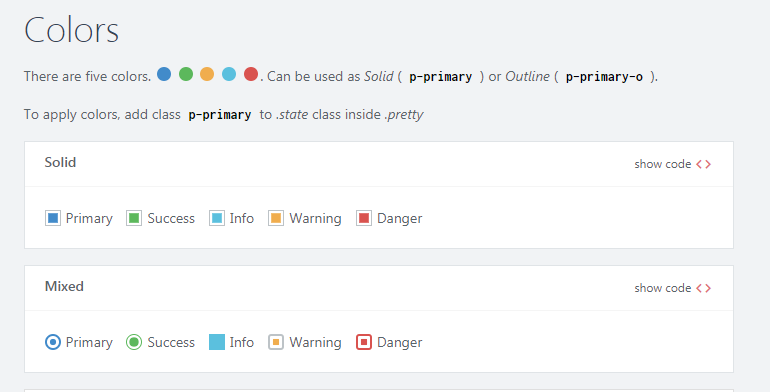Click the Danger label in Mixed row
The image size is (770, 392).
click(x=400, y=342)
